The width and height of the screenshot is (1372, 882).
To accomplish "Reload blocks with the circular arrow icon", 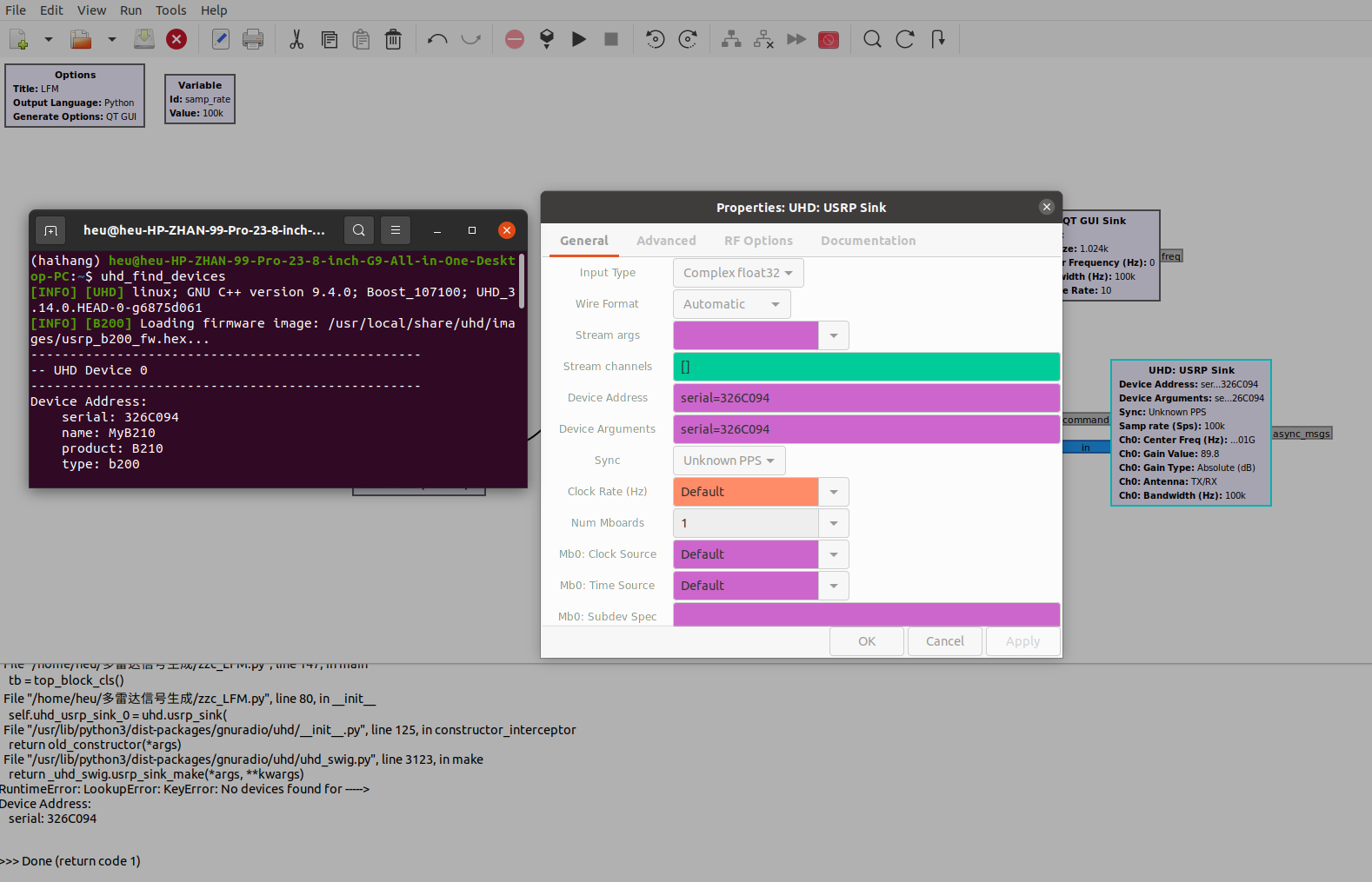I will pyautogui.click(x=905, y=39).
